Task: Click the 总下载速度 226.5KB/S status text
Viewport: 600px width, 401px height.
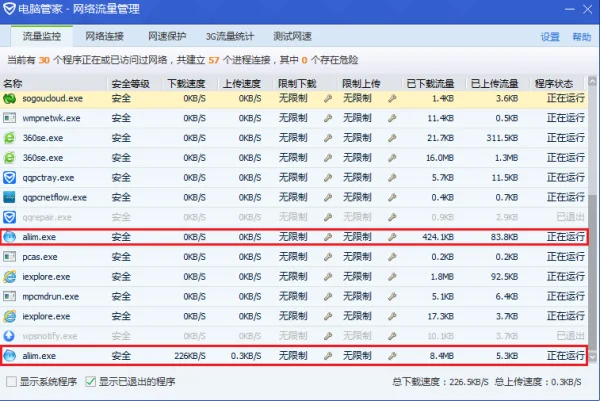Action: pyautogui.click(x=440, y=382)
